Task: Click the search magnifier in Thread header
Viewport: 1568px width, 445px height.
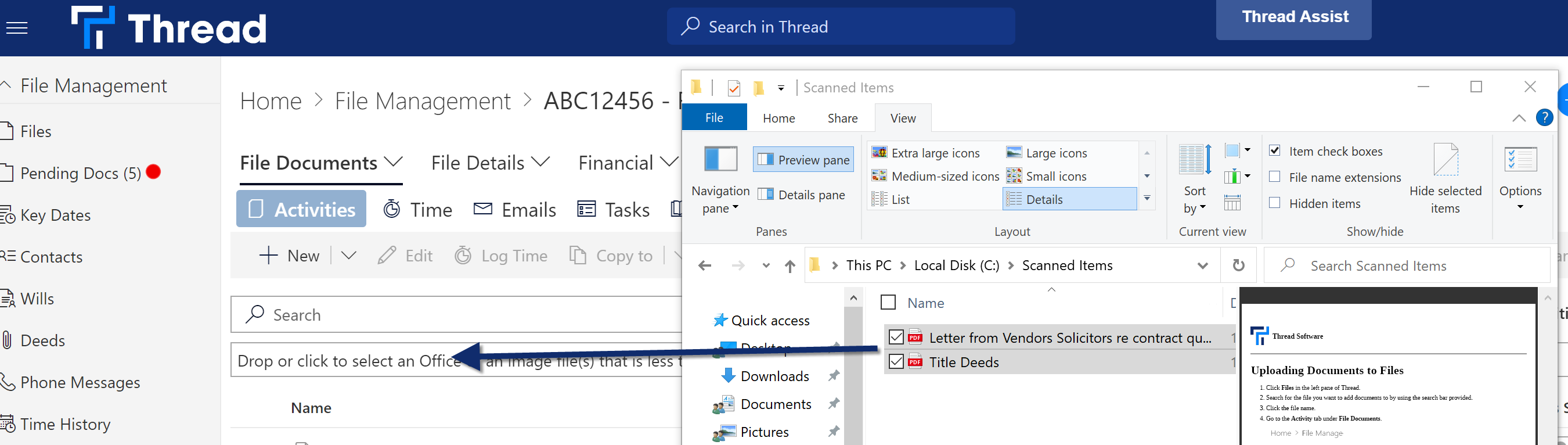Action: [x=690, y=26]
